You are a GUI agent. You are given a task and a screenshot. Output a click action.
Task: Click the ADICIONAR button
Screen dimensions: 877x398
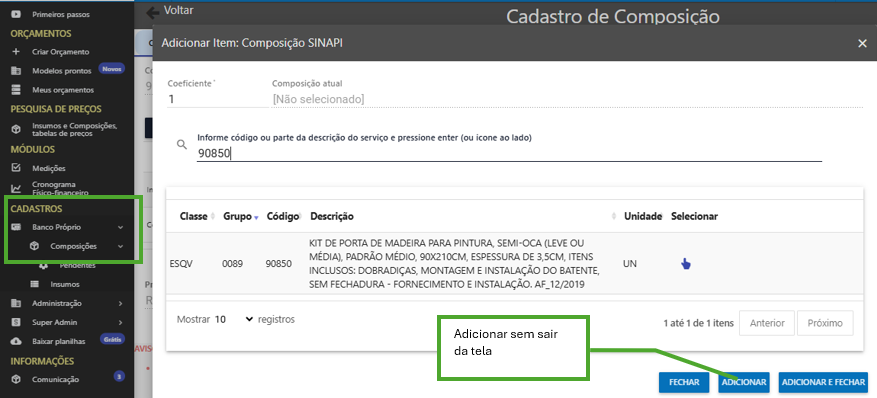(x=744, y=382)
